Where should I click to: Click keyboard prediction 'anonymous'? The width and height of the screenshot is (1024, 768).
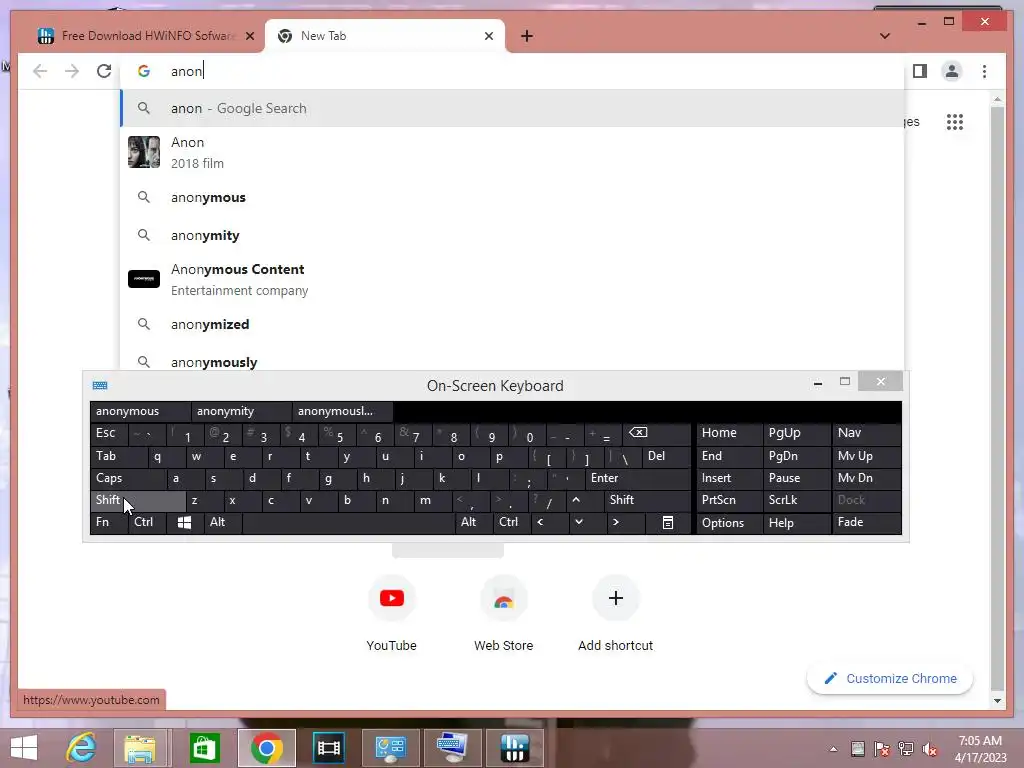[140, 411]
